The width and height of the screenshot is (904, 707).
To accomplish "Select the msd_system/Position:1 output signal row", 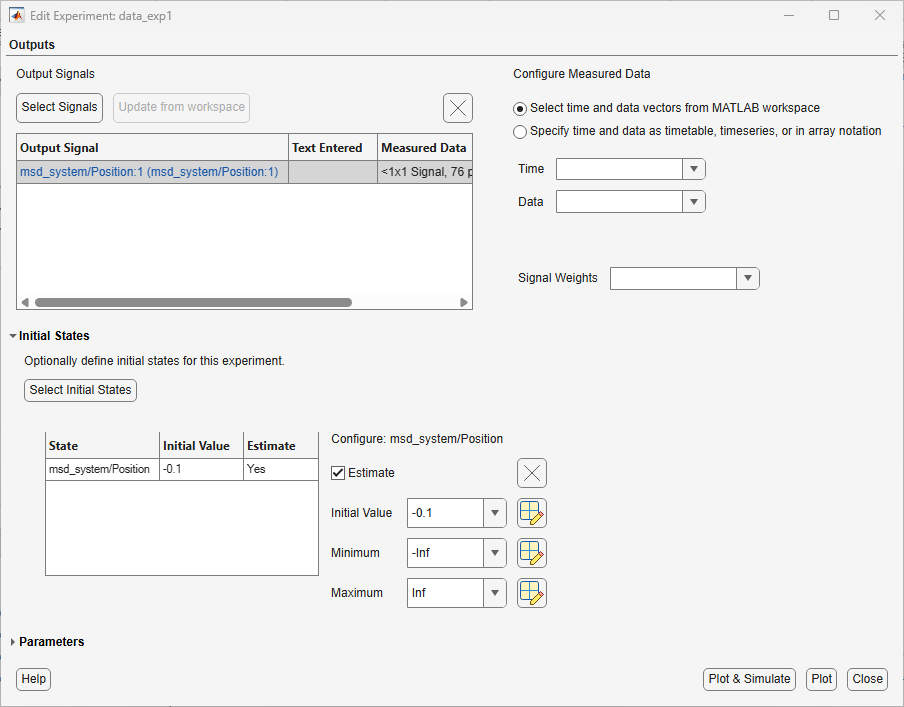I will pyautogui.click(x=244, y=172).
